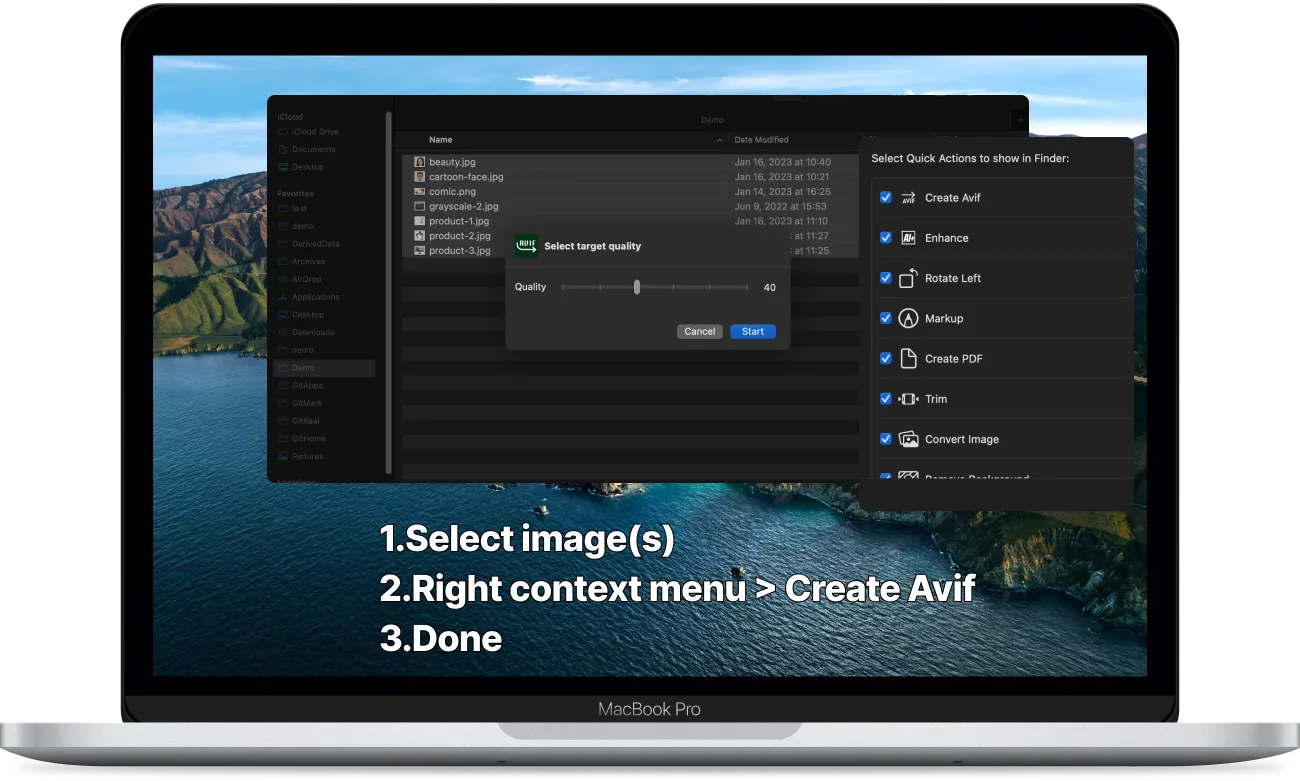Uncheck the Create Avif checkbox
1300x781 pixels.
[885, 198]
